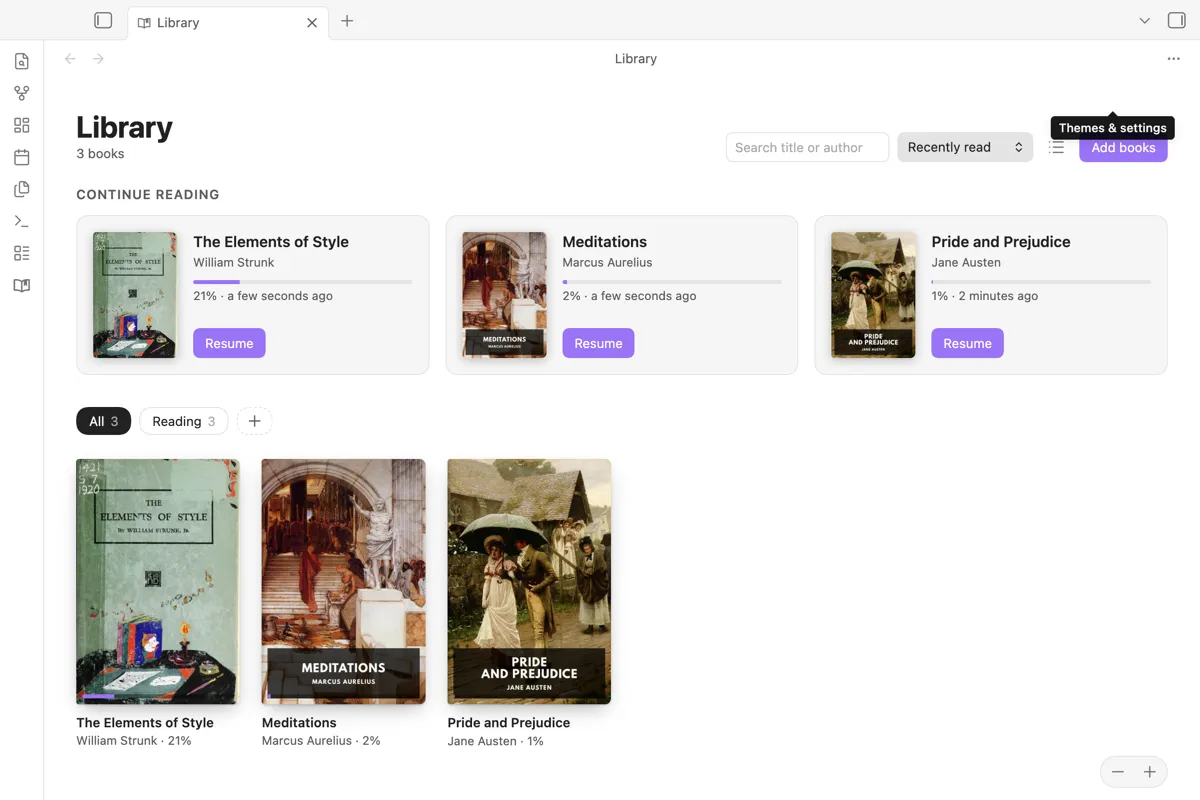The width and height of the screenshot is (1200, 800).
Task: Zoom in covers with plus button
Action: 1150,772
